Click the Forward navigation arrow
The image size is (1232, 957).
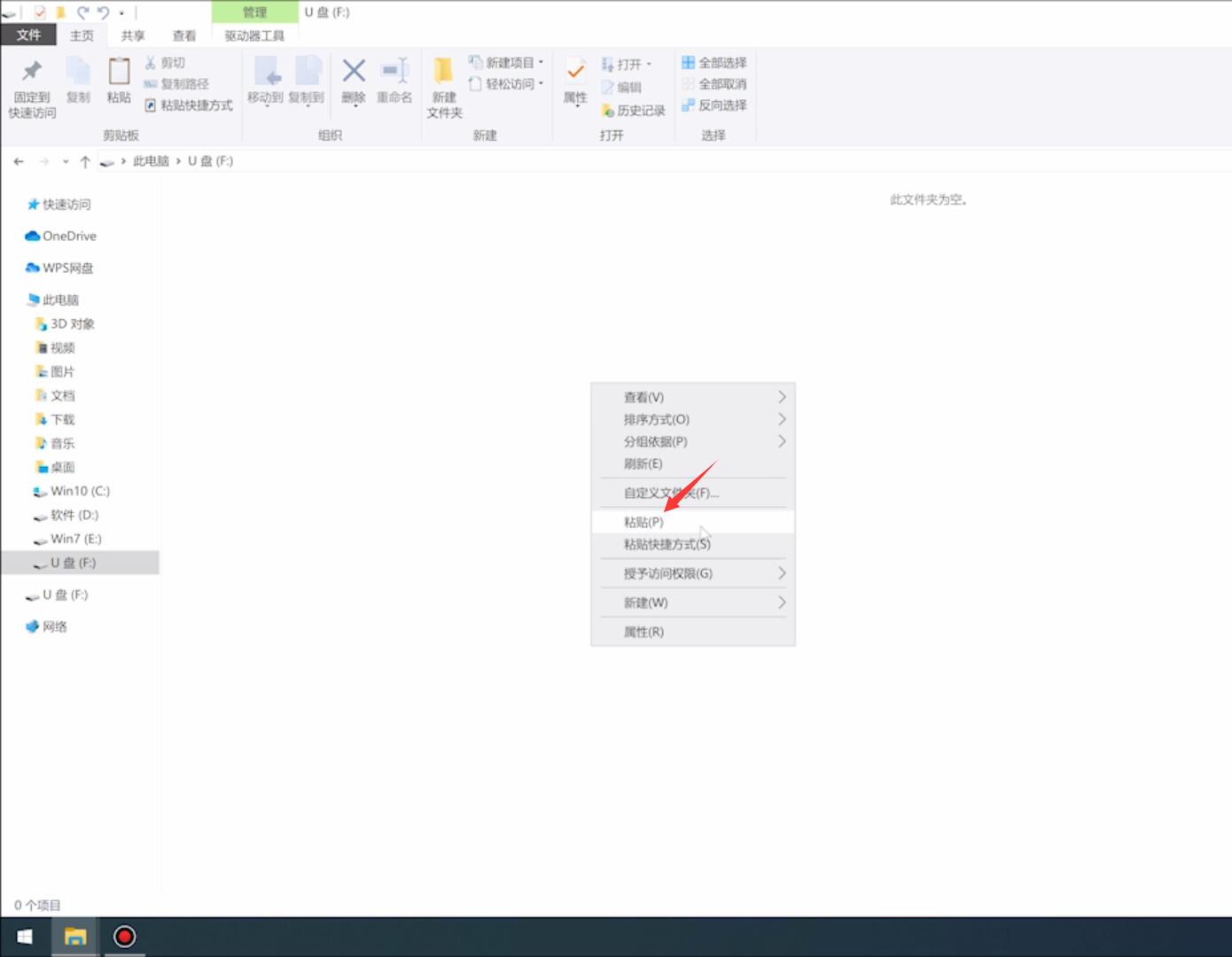(x=44, y=161)
